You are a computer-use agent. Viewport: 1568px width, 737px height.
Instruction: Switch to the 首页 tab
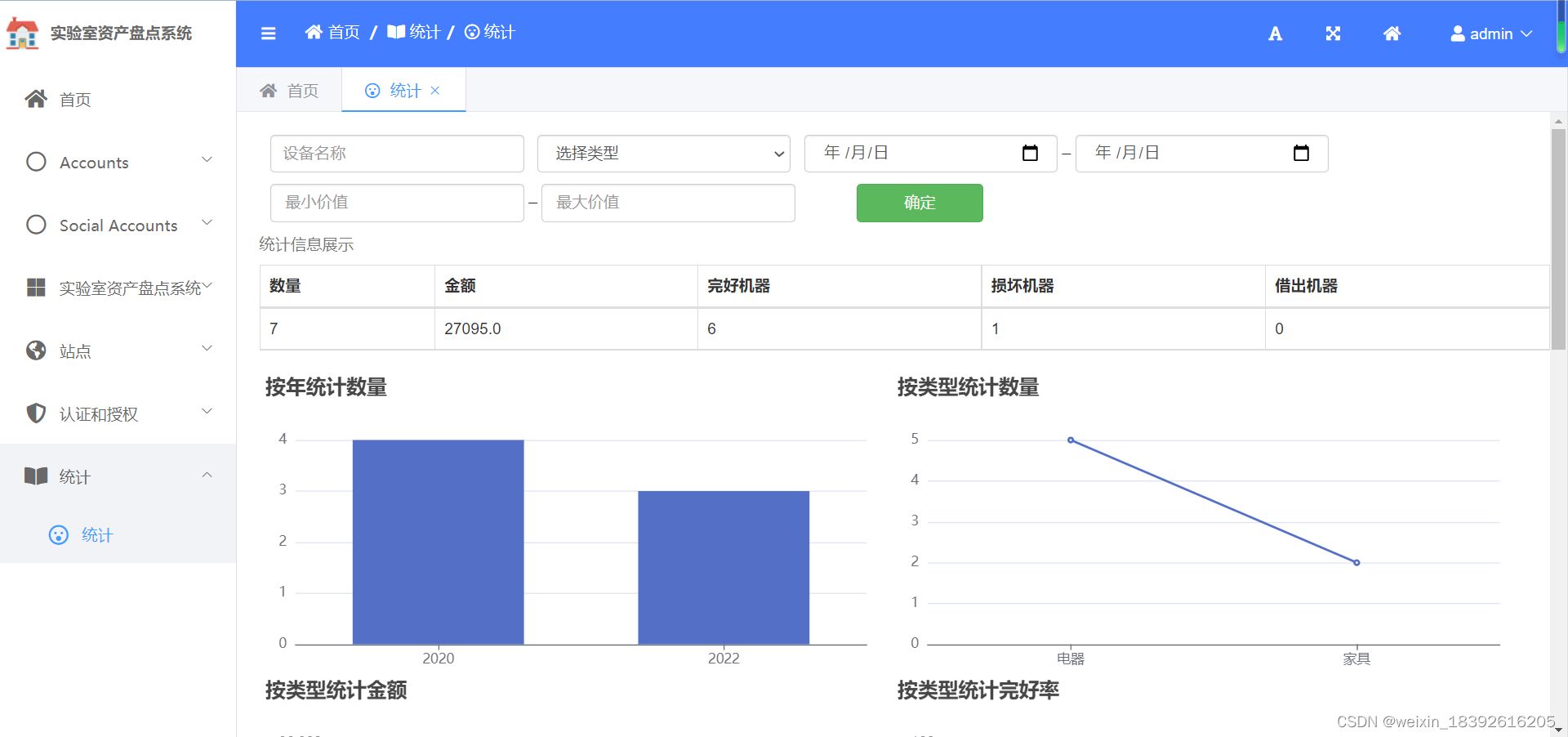[x=289, y=90]
